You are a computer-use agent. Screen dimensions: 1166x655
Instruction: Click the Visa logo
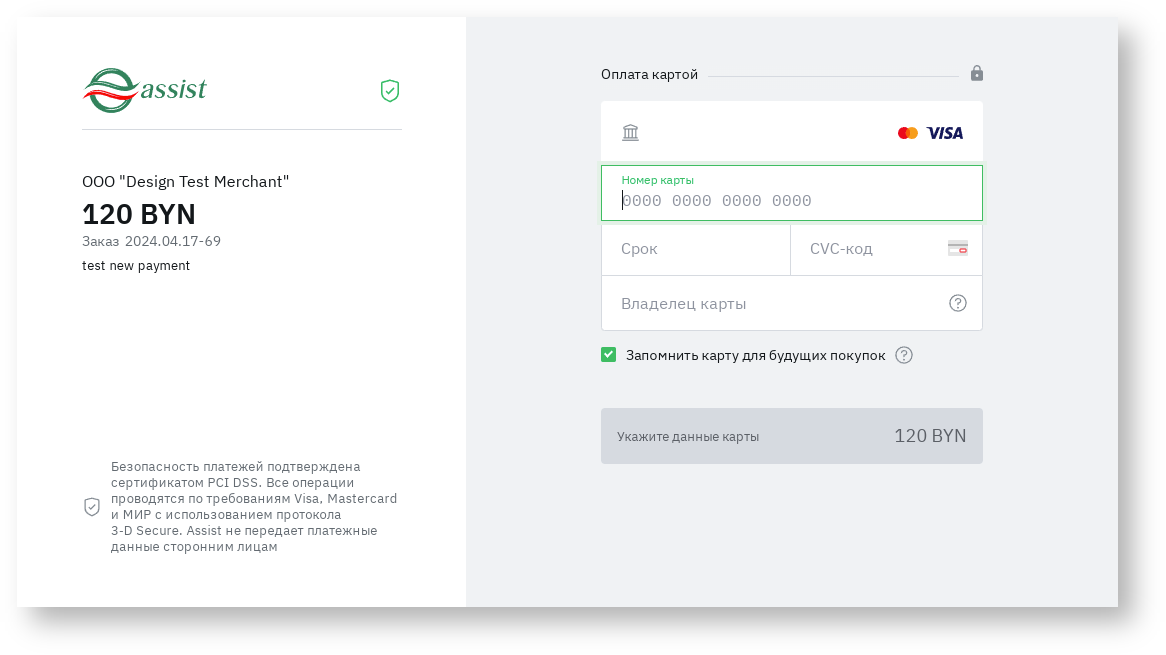click(x=944, y=133)
